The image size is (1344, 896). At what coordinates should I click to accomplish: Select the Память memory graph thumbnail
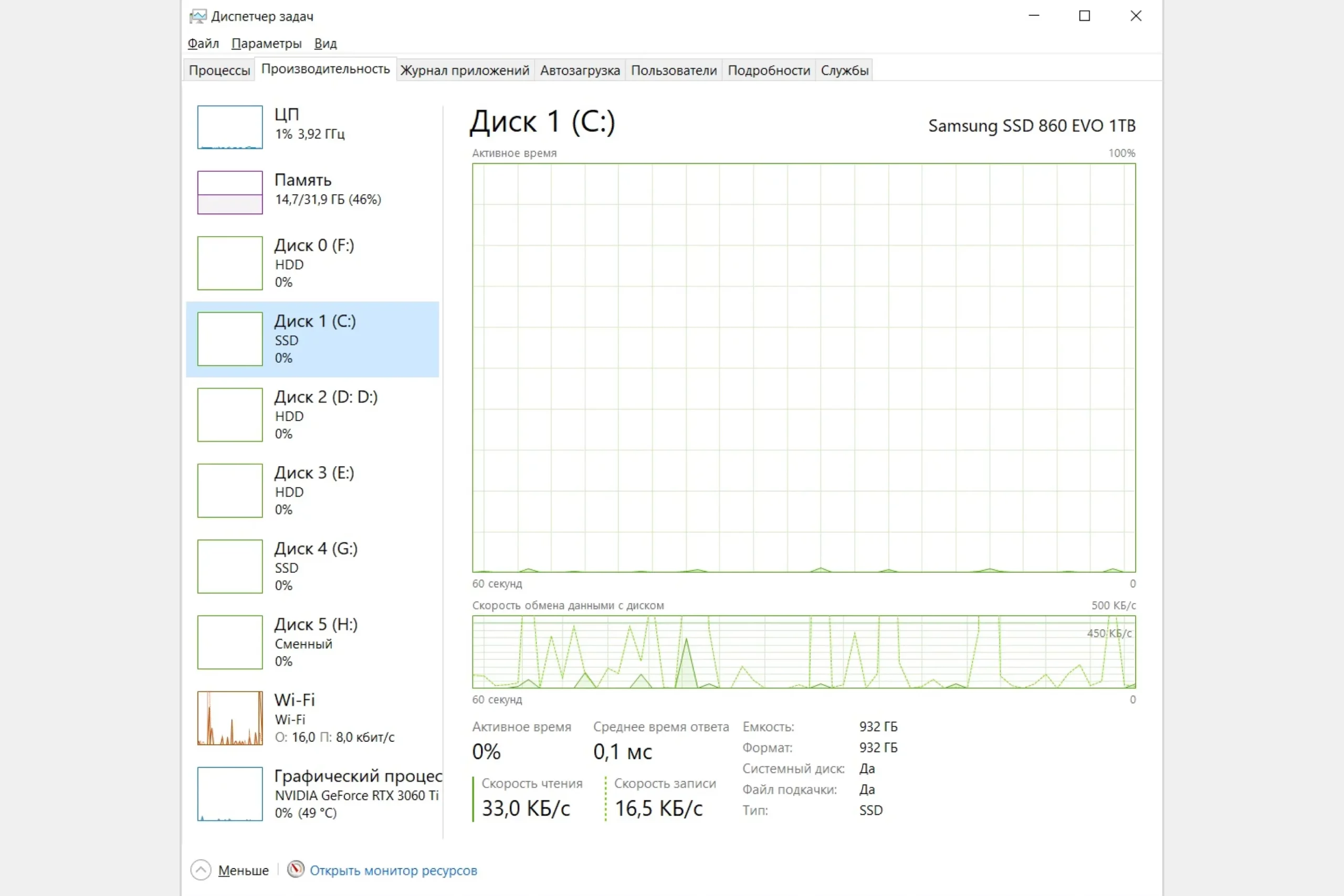click(230, 193)
